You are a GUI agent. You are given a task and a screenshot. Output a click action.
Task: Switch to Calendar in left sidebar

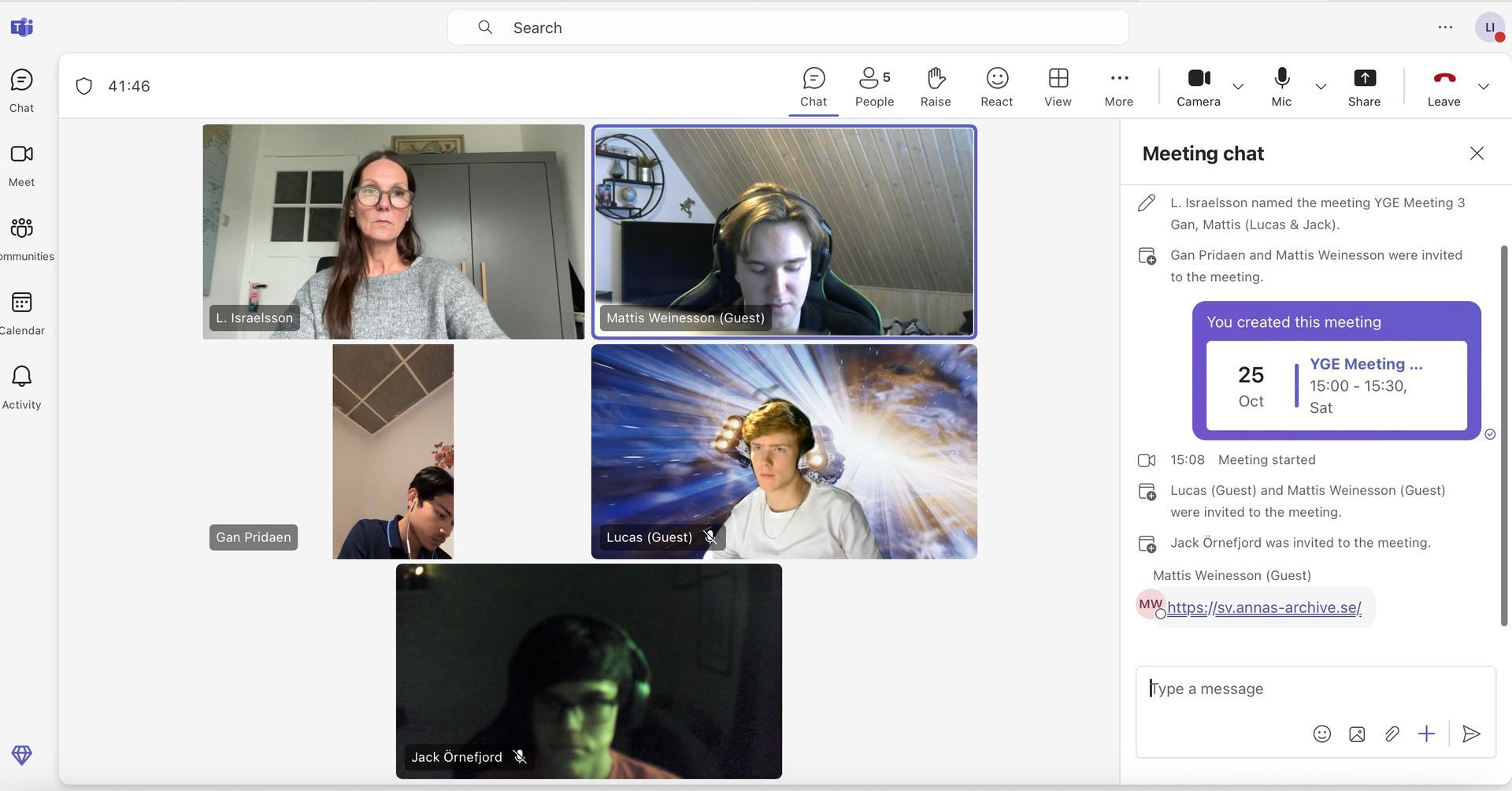click(21, 313)
